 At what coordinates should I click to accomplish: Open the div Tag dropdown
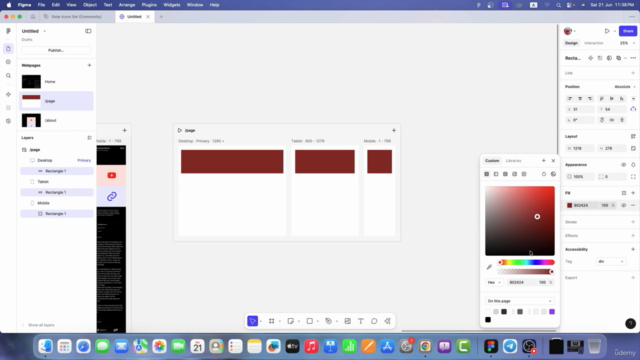[611, 261]
